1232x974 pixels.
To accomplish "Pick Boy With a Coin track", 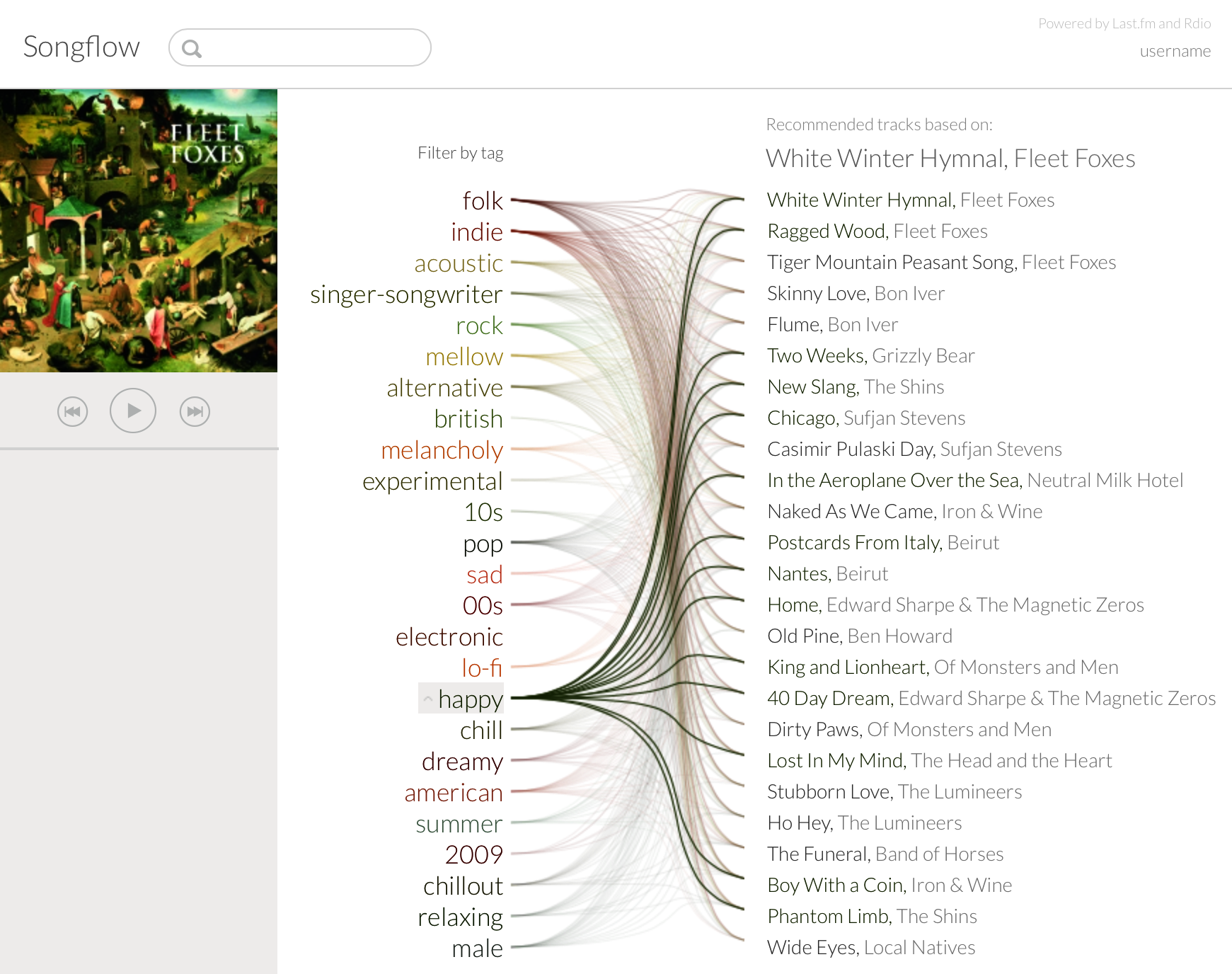I will [x=890, y=886].
